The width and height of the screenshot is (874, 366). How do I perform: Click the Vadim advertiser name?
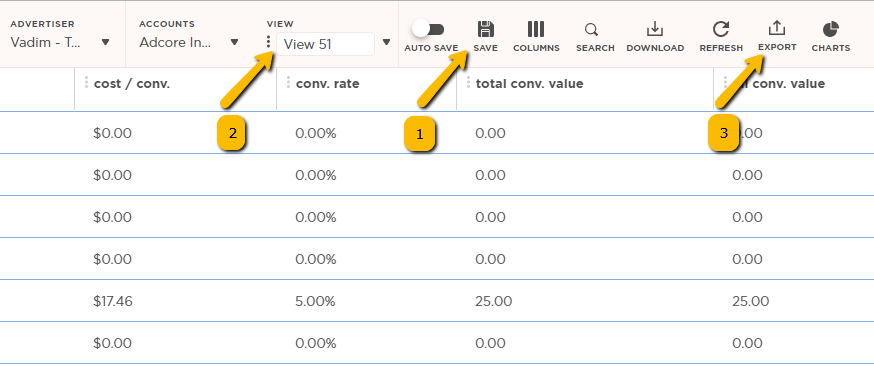46,42
